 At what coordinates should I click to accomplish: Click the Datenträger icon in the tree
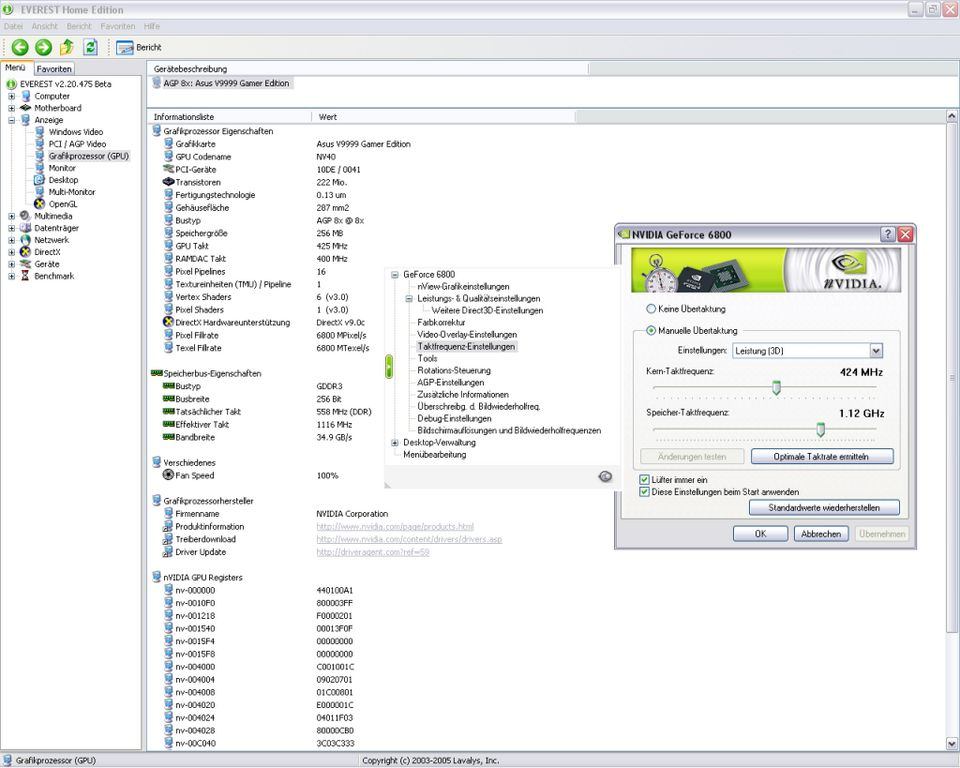[x=26, y=228]
